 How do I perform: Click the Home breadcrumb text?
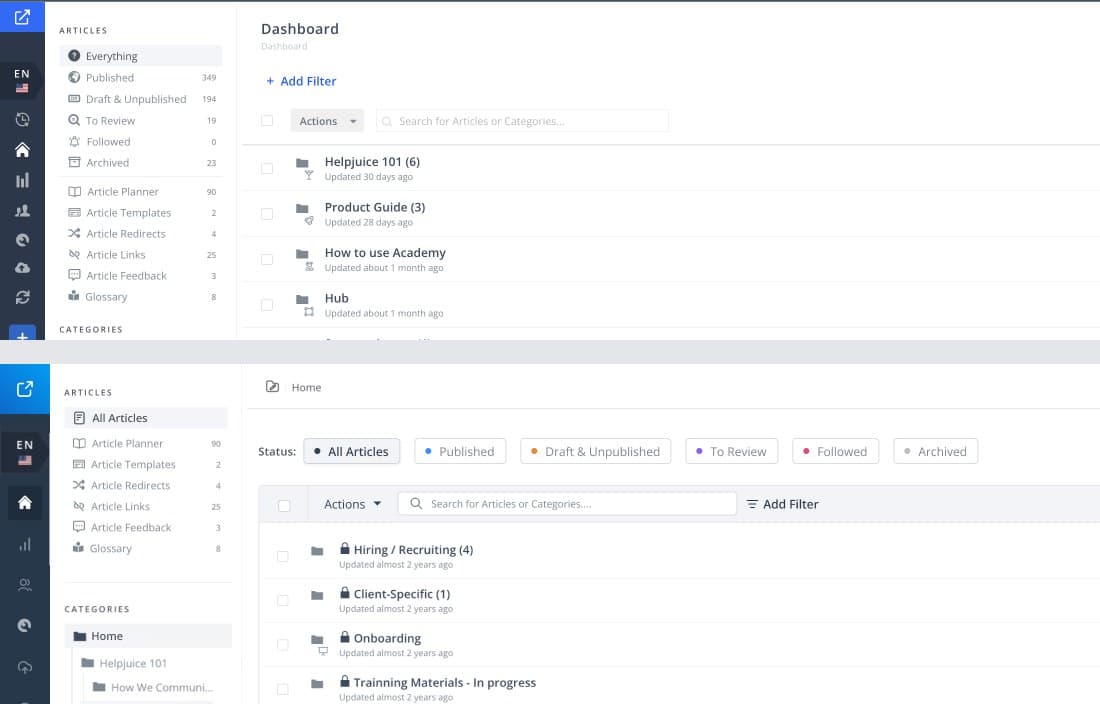click(307, 387)
